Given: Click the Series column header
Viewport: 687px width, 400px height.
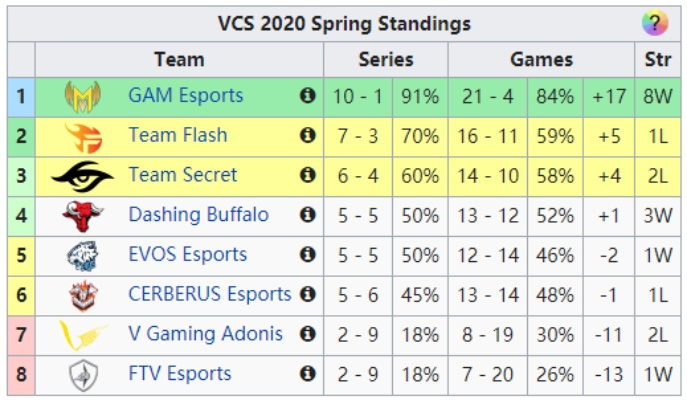Looking at the screenshot, I should click(x=385, y=60).
